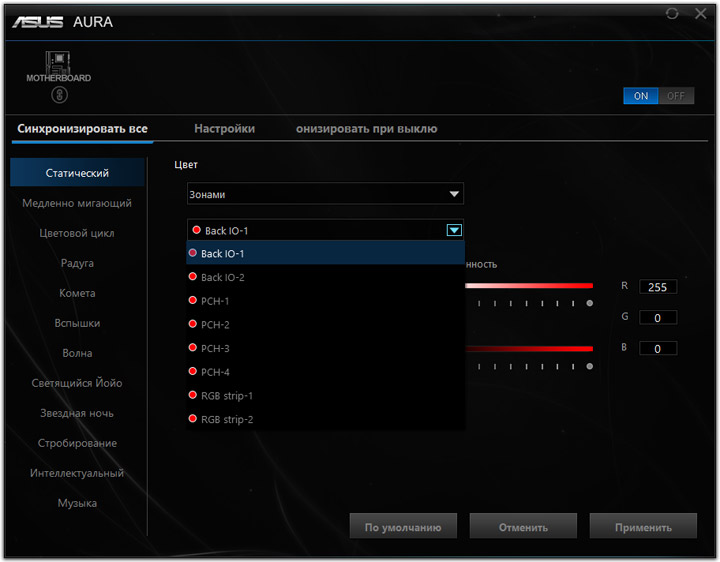Open the shutdown sync tab
The height and width of the screenshot is (562, 720).
[366, 129]
